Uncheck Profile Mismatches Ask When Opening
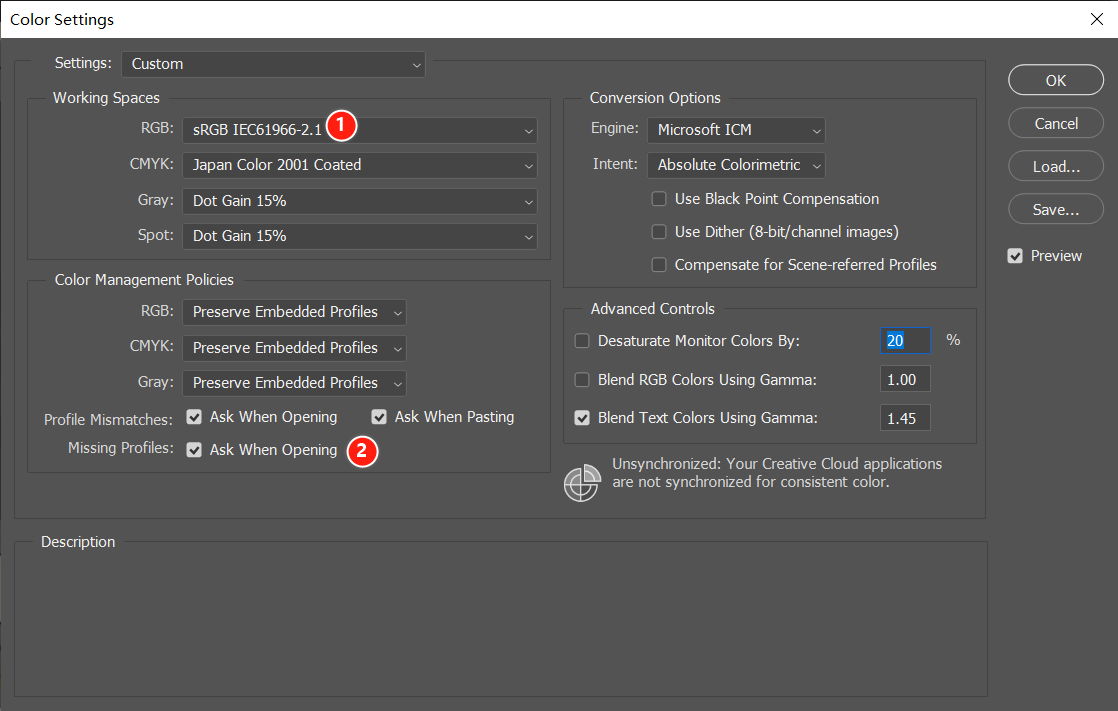The width and height of the screenshot is (1118, 711). [x=194, y=417]
